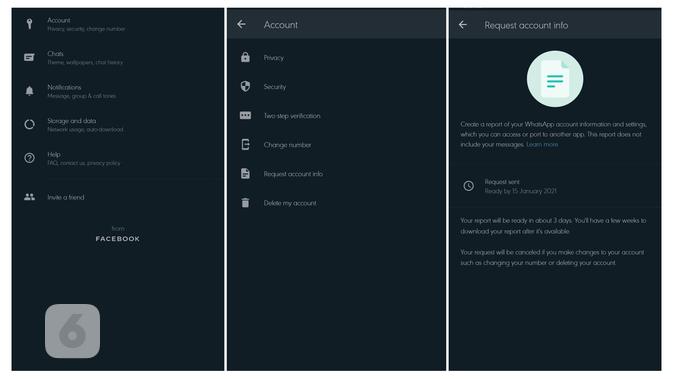The width and height of the screenshot is (673, 379).
Task: Tap 'Theme, wallpapers, chat history' subtitle
Action: click(x=85, y=63)
